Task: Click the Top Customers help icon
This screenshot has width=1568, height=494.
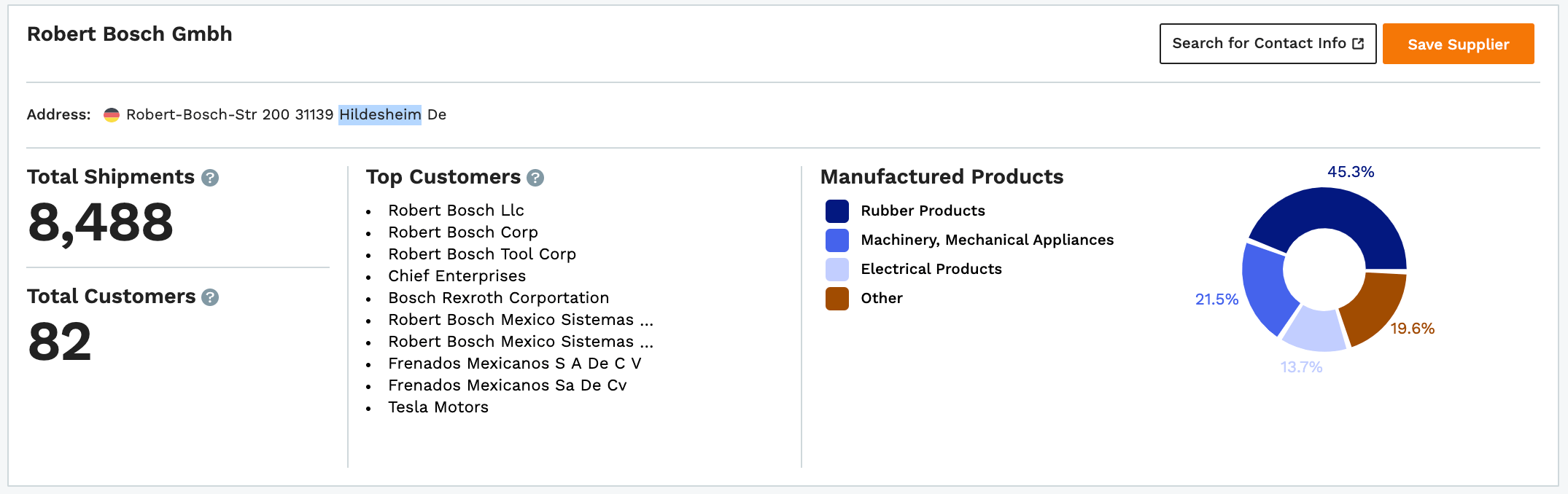Action: tap(535, 178)
